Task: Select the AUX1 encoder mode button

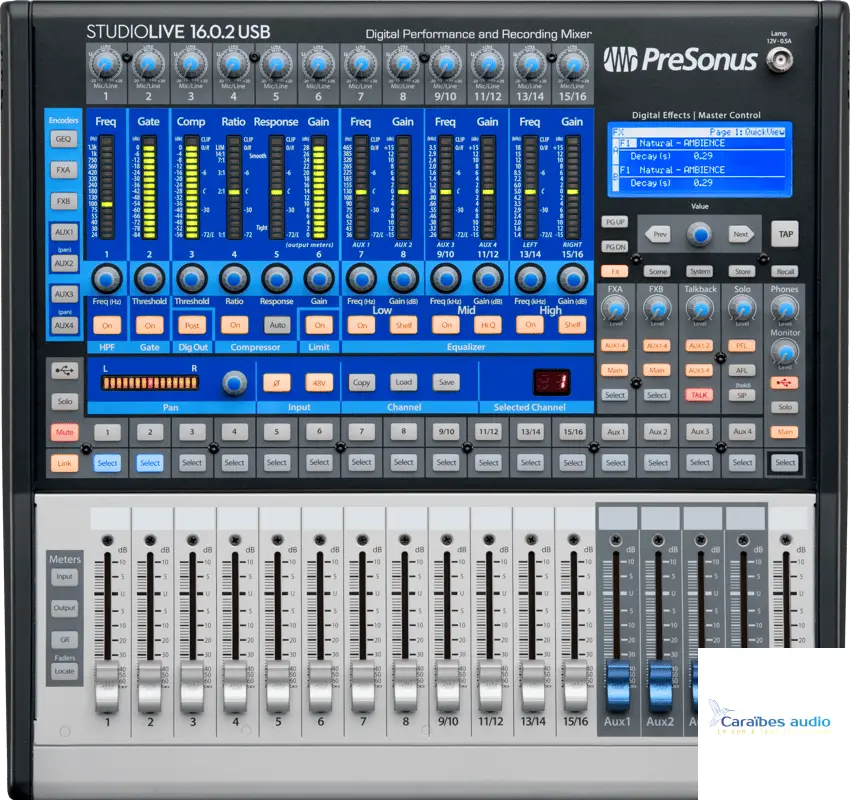Action: click(63, 232)
